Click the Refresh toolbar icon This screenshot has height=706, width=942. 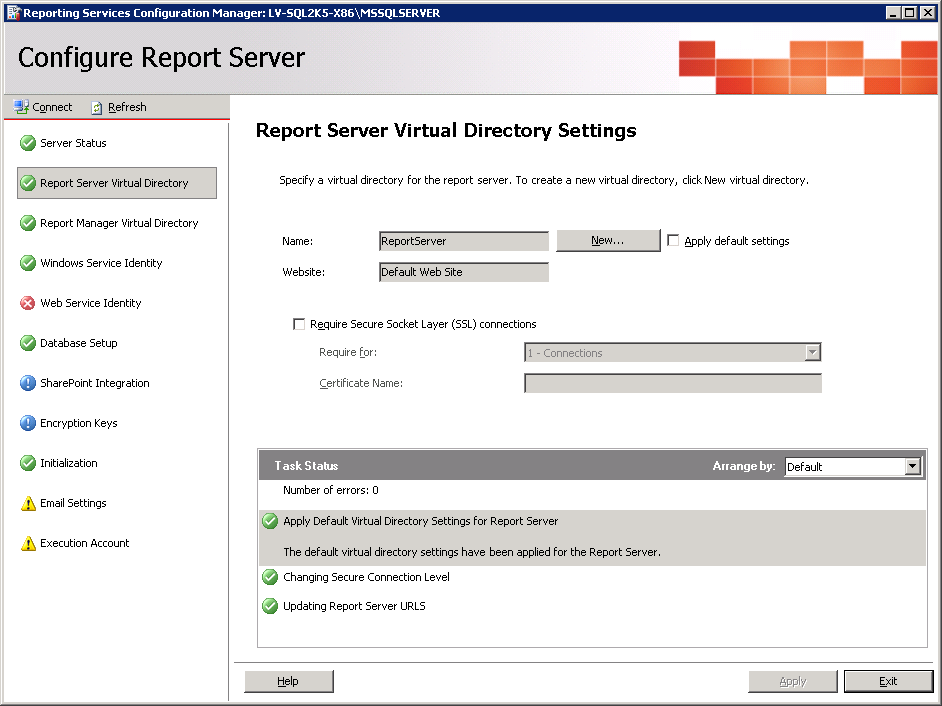pyautogui.click(x=97, y=107)
